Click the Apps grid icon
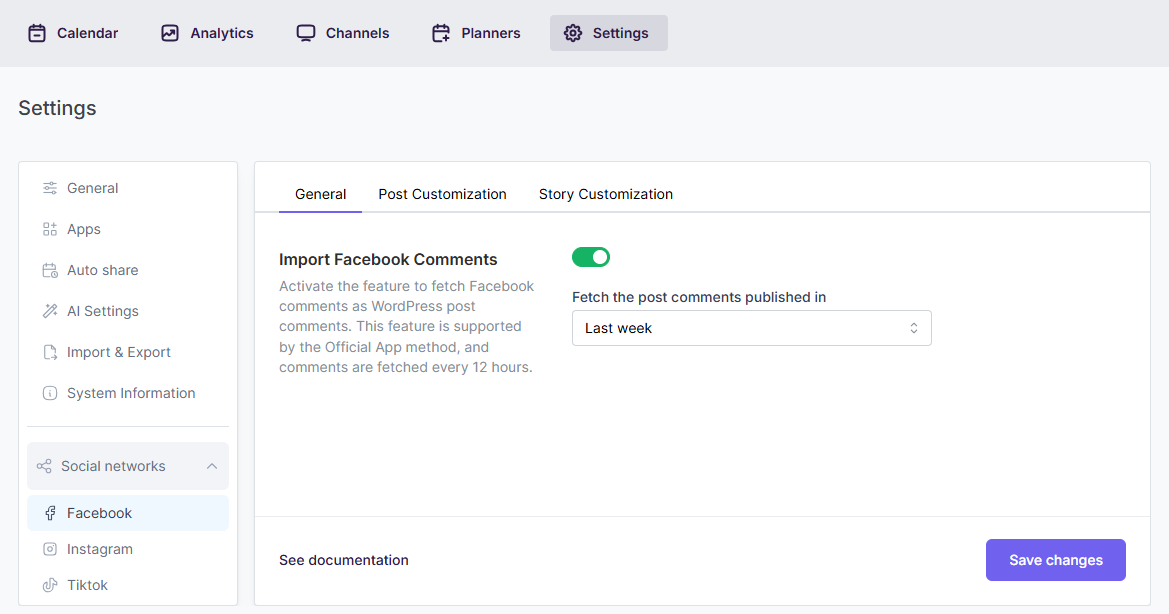 click(x=50, y=229)
